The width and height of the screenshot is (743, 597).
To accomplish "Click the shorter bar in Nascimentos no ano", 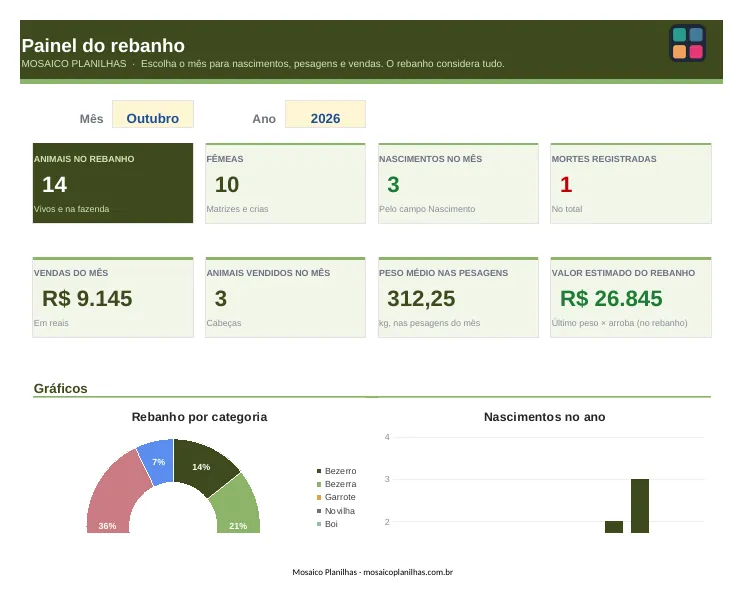I will coord(614,527).
